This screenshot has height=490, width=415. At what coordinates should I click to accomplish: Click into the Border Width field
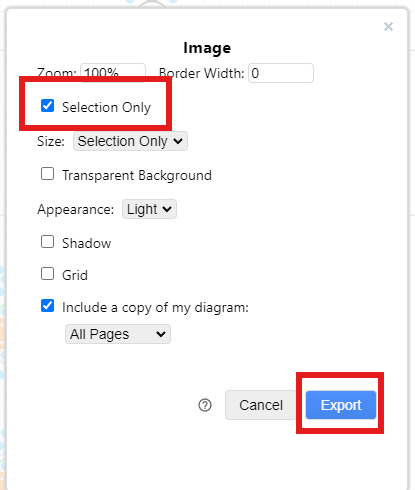281,73
